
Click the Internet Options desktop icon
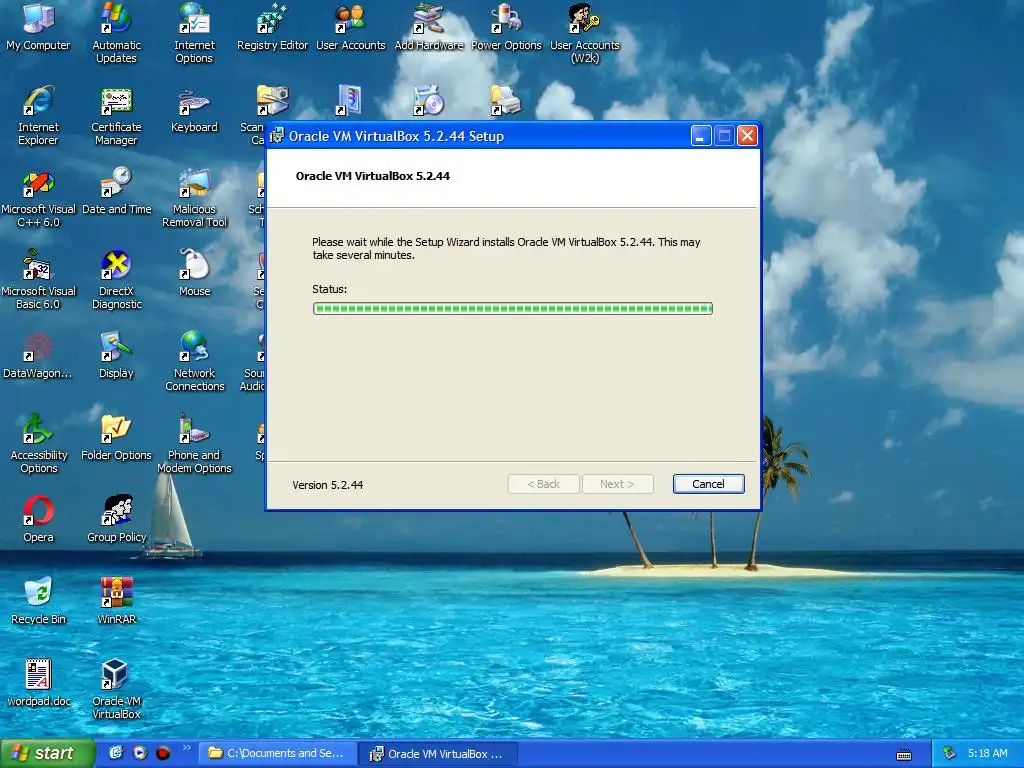194,33
